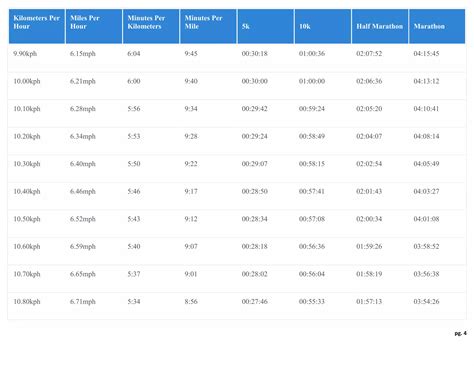
Task: Click the 04:05:49 marathon time
Action: pyautogui.click(x=426, y=164)
